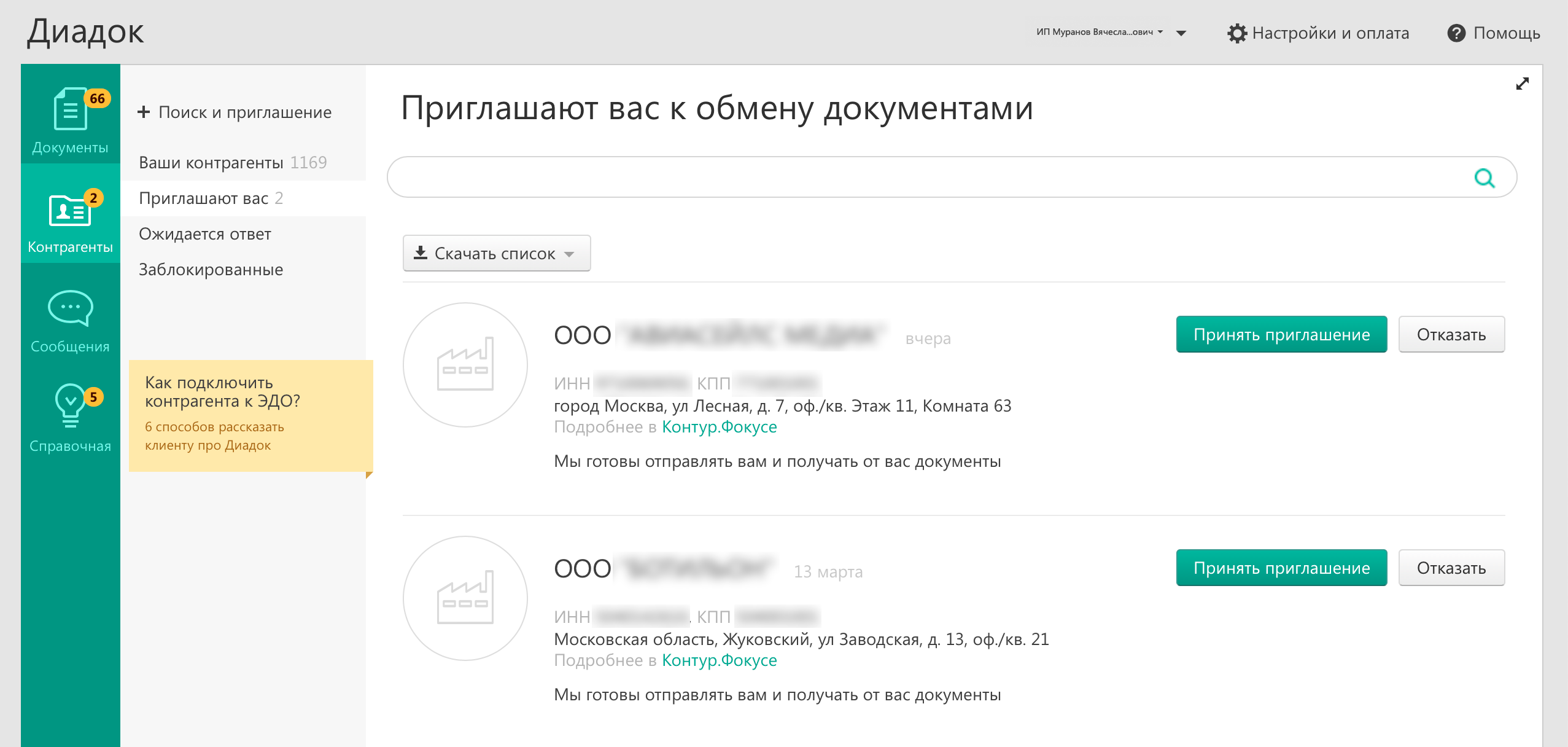Select 'Ожидается ответ' menu item
The width and height of the screenshot is (1568, 747).
coord(205,234)
